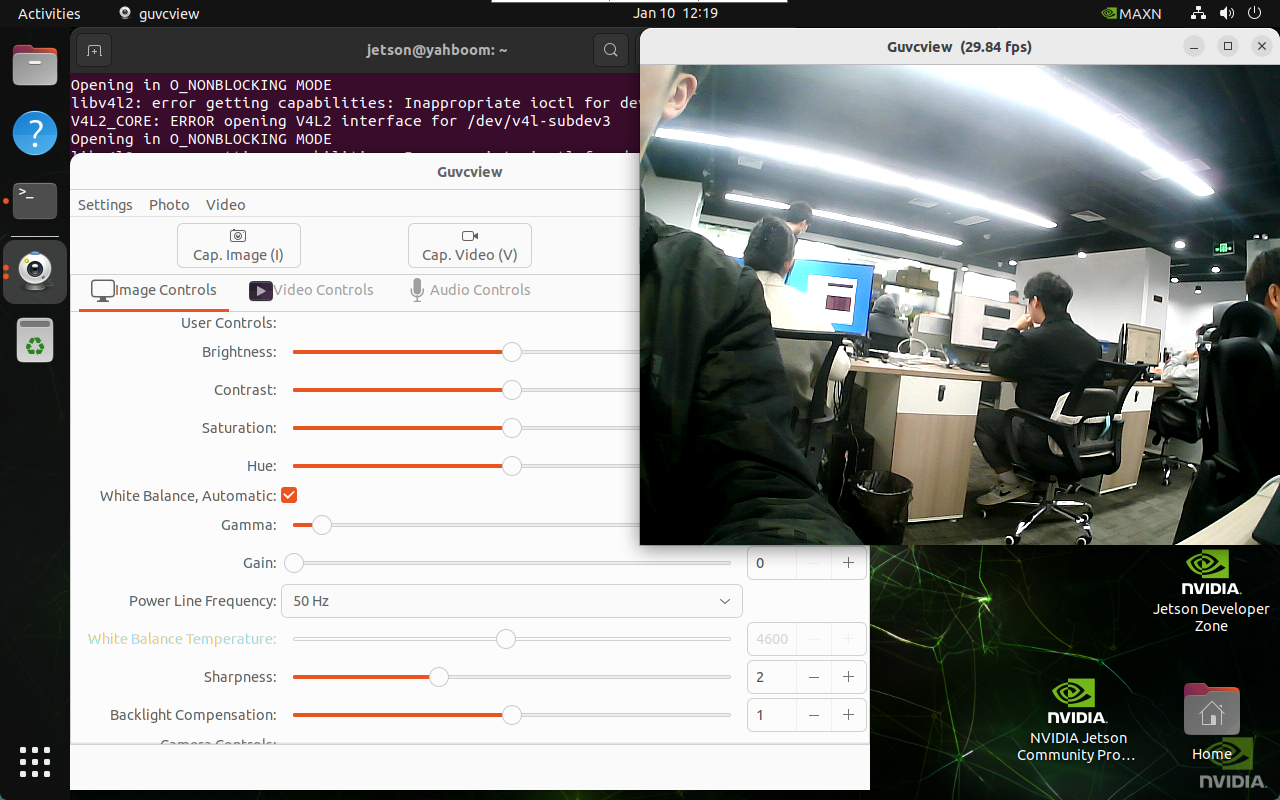This screenshot has width=1280, height=800.
Task: Decrease Backlight Compensation with minus button
Action: 814,715
